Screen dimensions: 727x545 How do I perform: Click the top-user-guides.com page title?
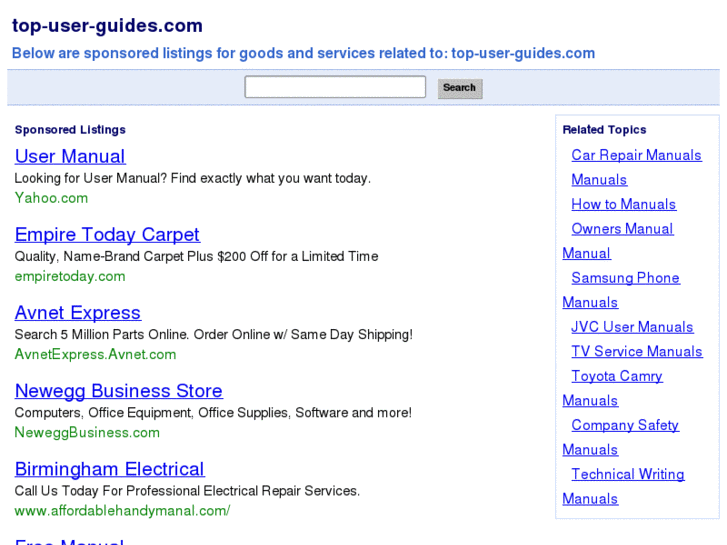pyautogui.click(x=107, y=26)
